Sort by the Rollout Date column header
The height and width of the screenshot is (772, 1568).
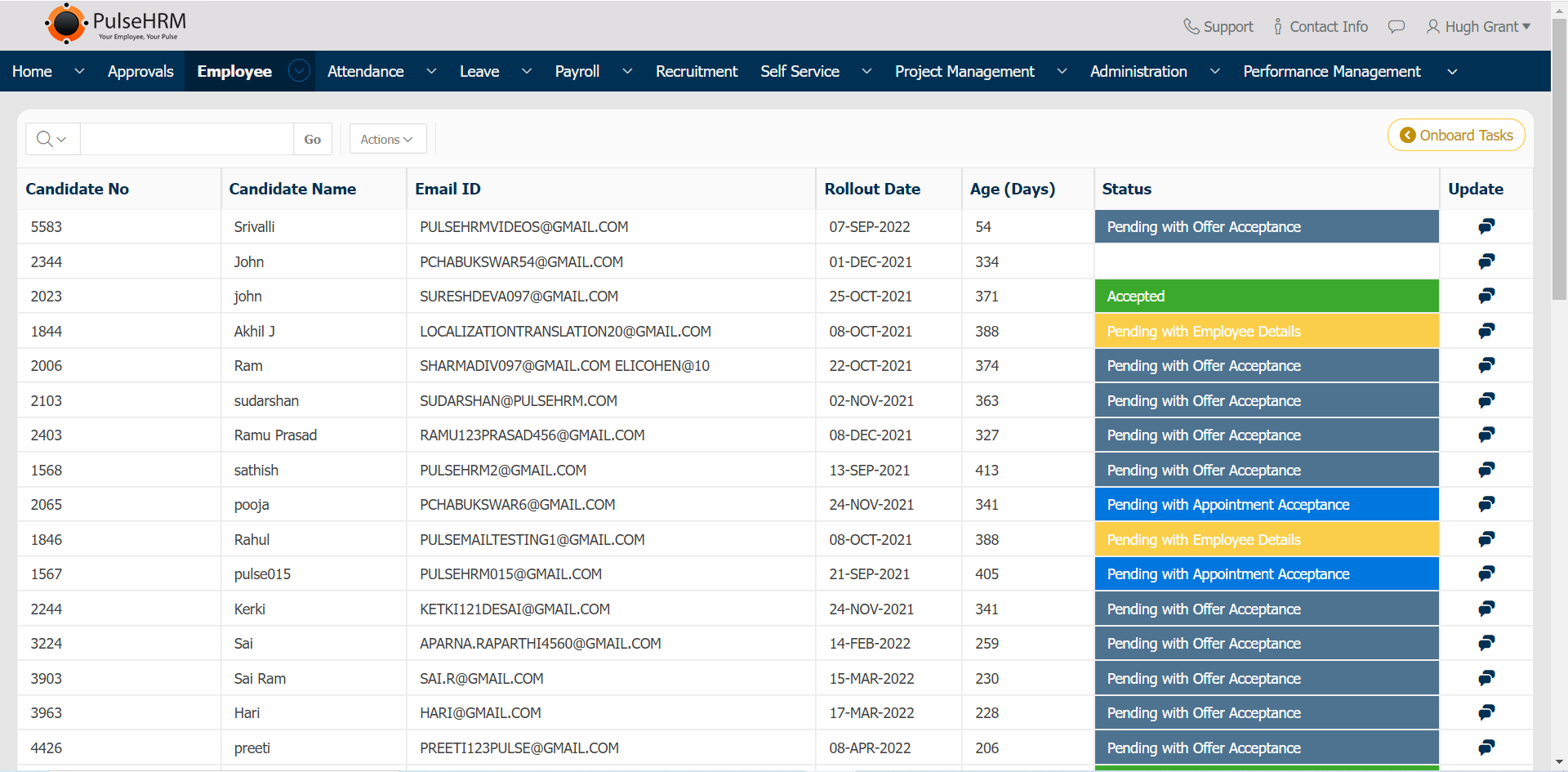(872, 189)
